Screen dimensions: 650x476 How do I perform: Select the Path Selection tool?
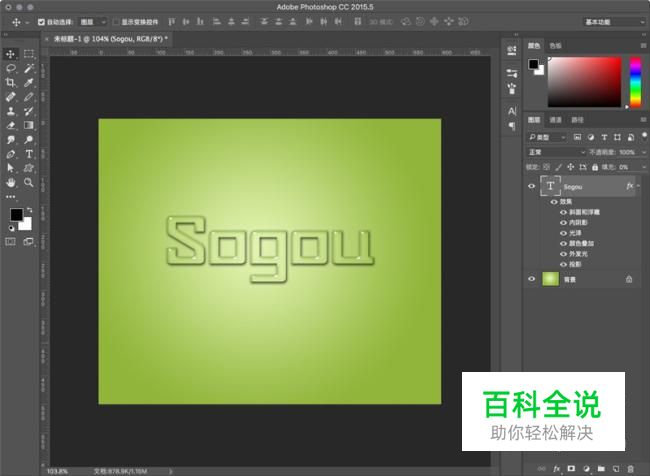[10, 168]
